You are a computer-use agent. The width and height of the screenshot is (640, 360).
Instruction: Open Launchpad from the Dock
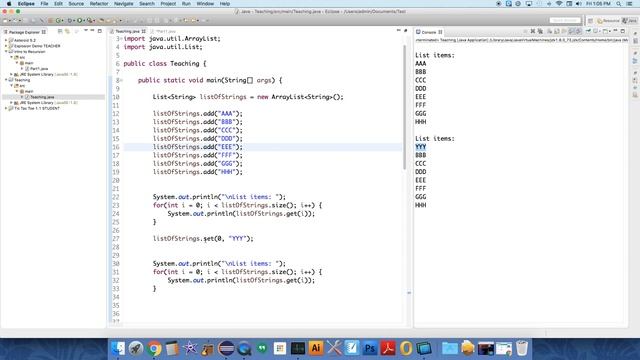pyautogui.click(x=136, y=348)
